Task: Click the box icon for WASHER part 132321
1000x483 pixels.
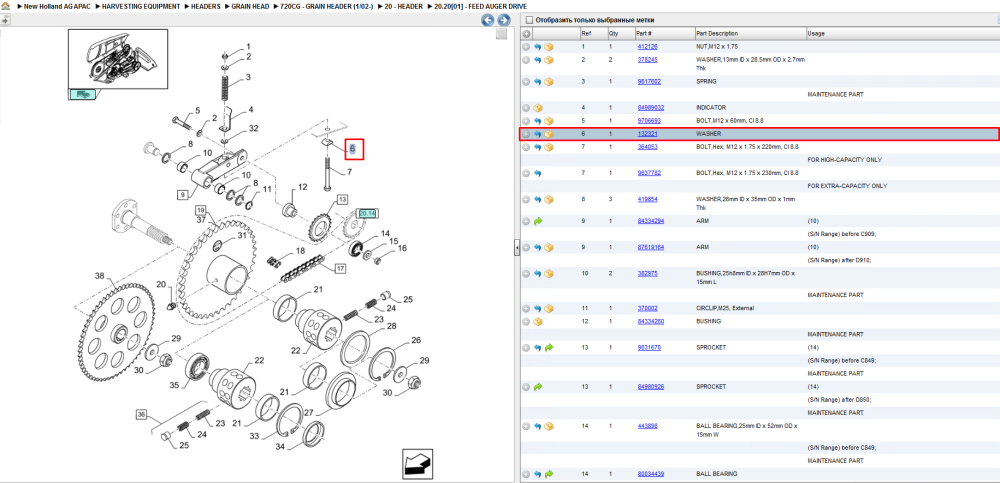Action: point(548,134)
